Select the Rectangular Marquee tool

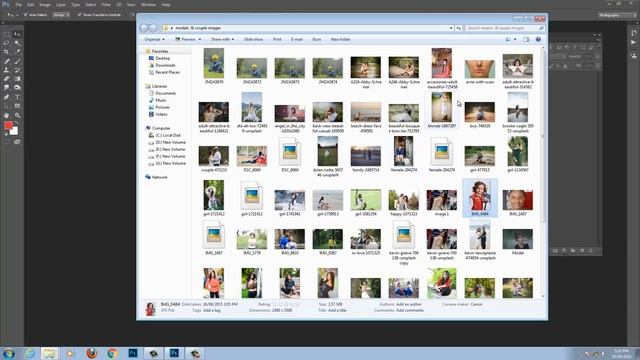[7, 34]
